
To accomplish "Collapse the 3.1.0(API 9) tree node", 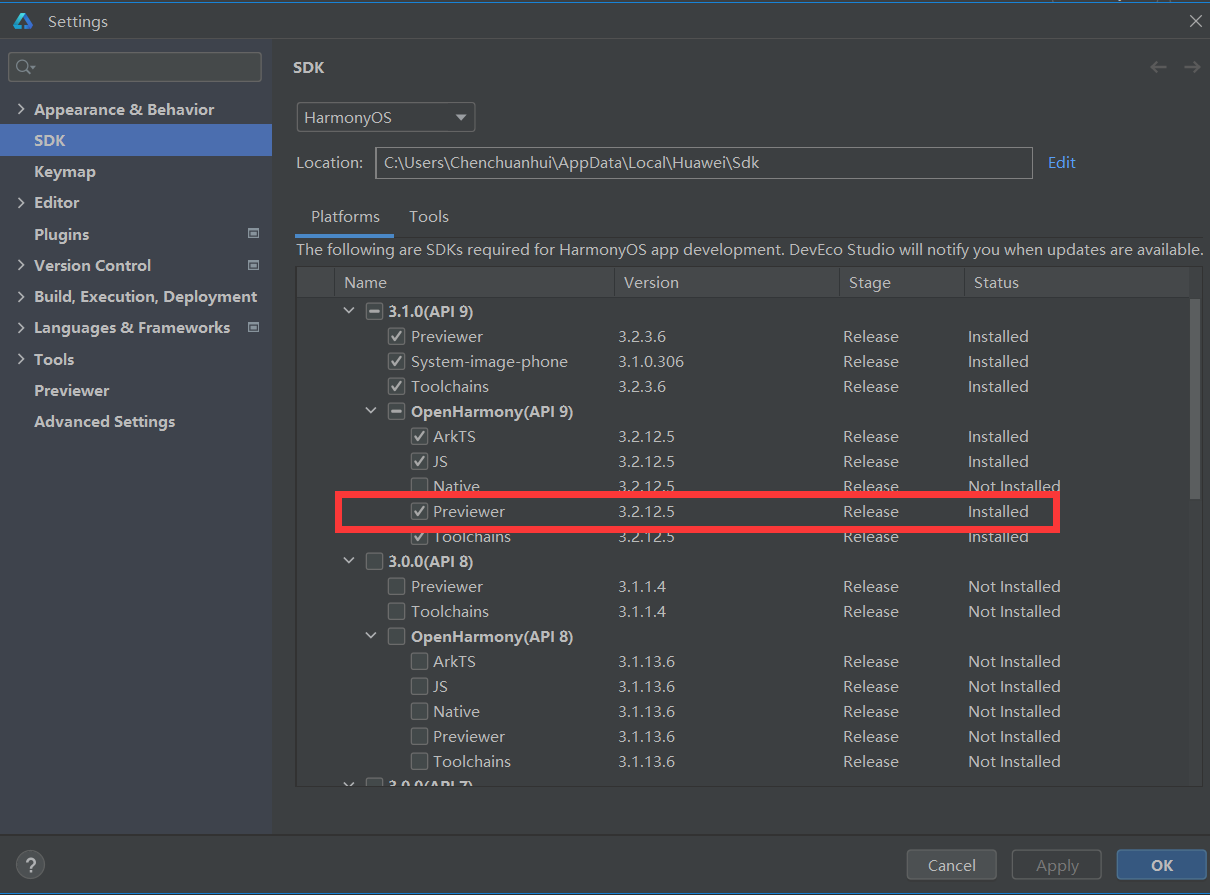I will point(349,311).
